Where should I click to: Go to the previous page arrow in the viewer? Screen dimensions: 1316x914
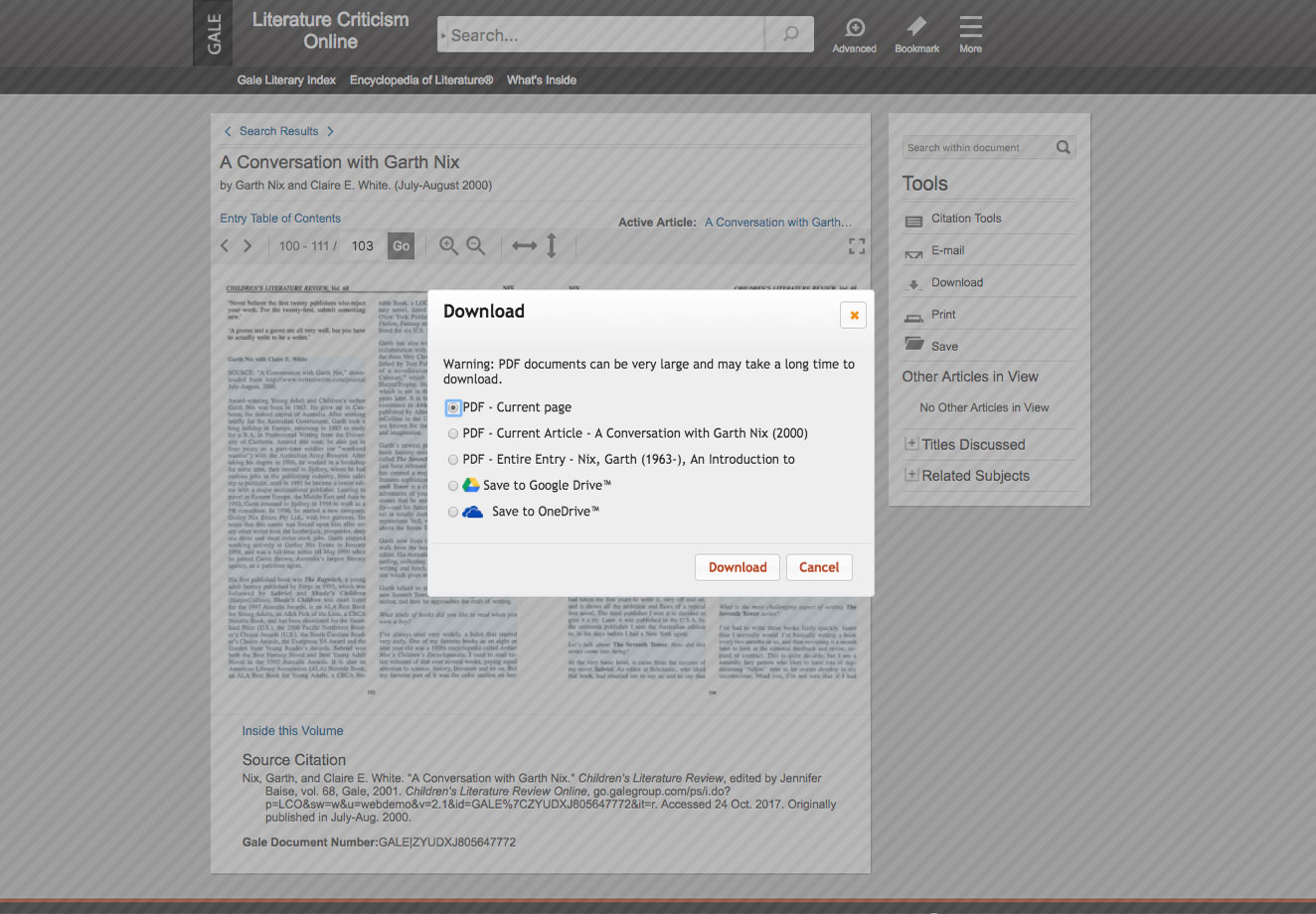tap(225, 245)
